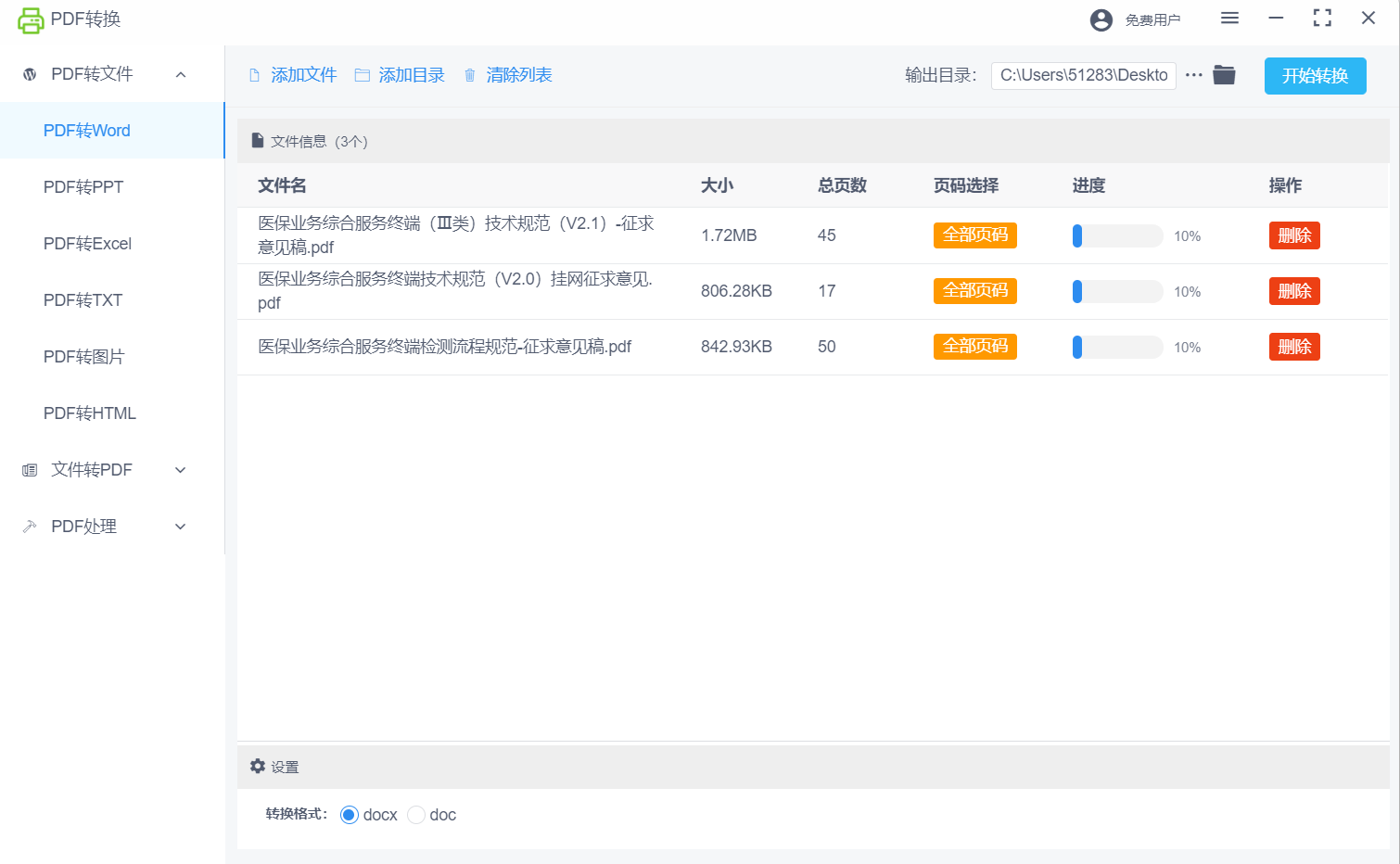This screenshot has width=1400, height=864.
Task: Click the add directory folder icon
Action: point(363,76)
